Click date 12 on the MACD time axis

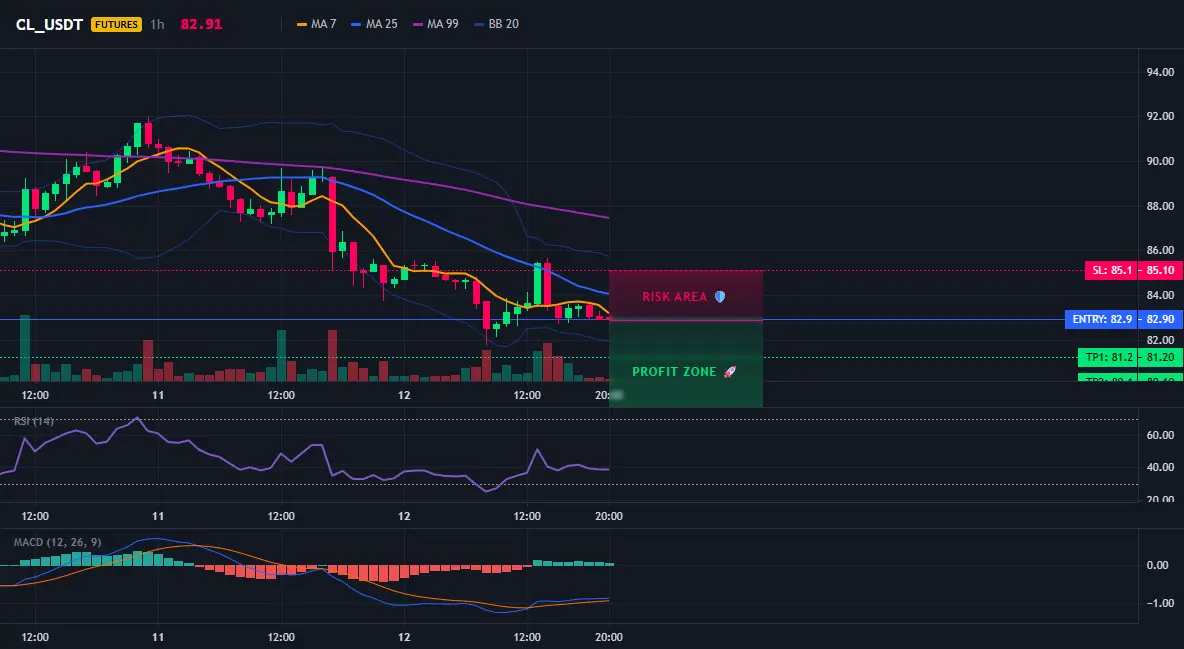tap(404, 637)
